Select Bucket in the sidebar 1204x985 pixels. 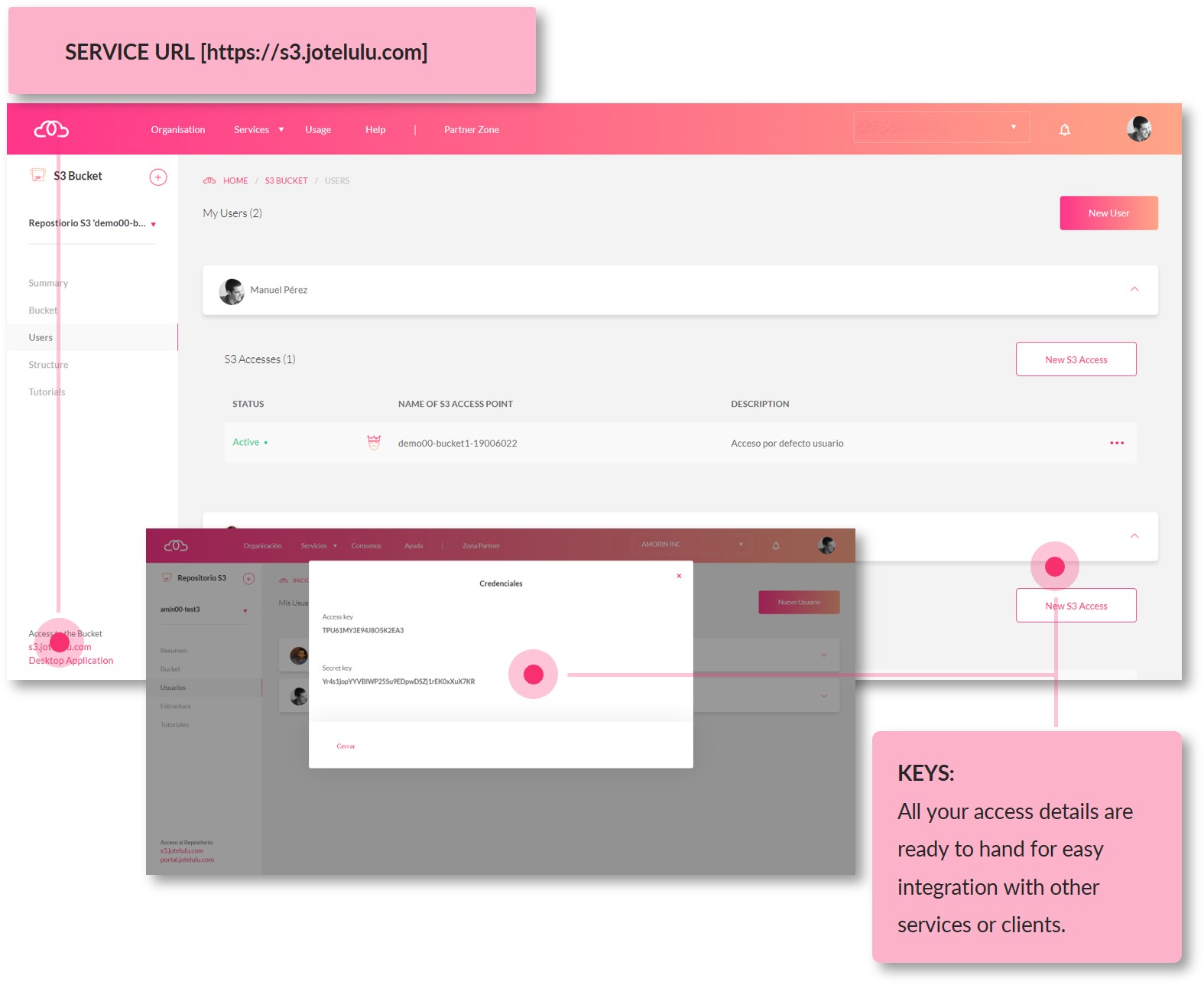[x=43, y=310]
